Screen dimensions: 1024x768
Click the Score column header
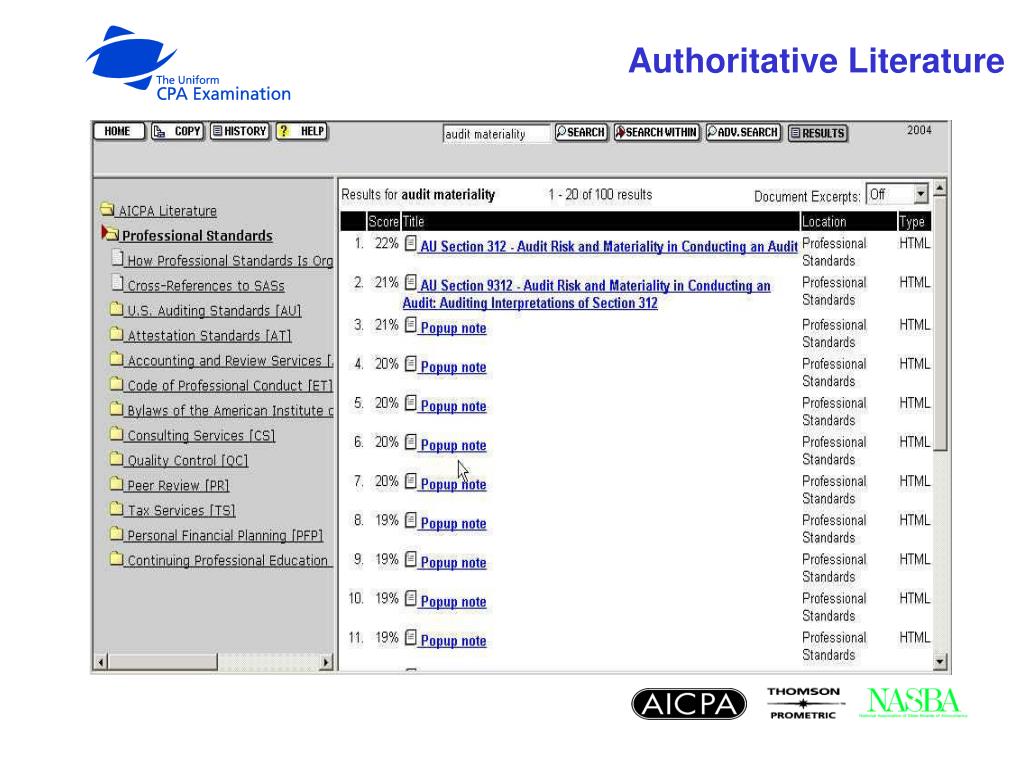click(x=383, y=221)
